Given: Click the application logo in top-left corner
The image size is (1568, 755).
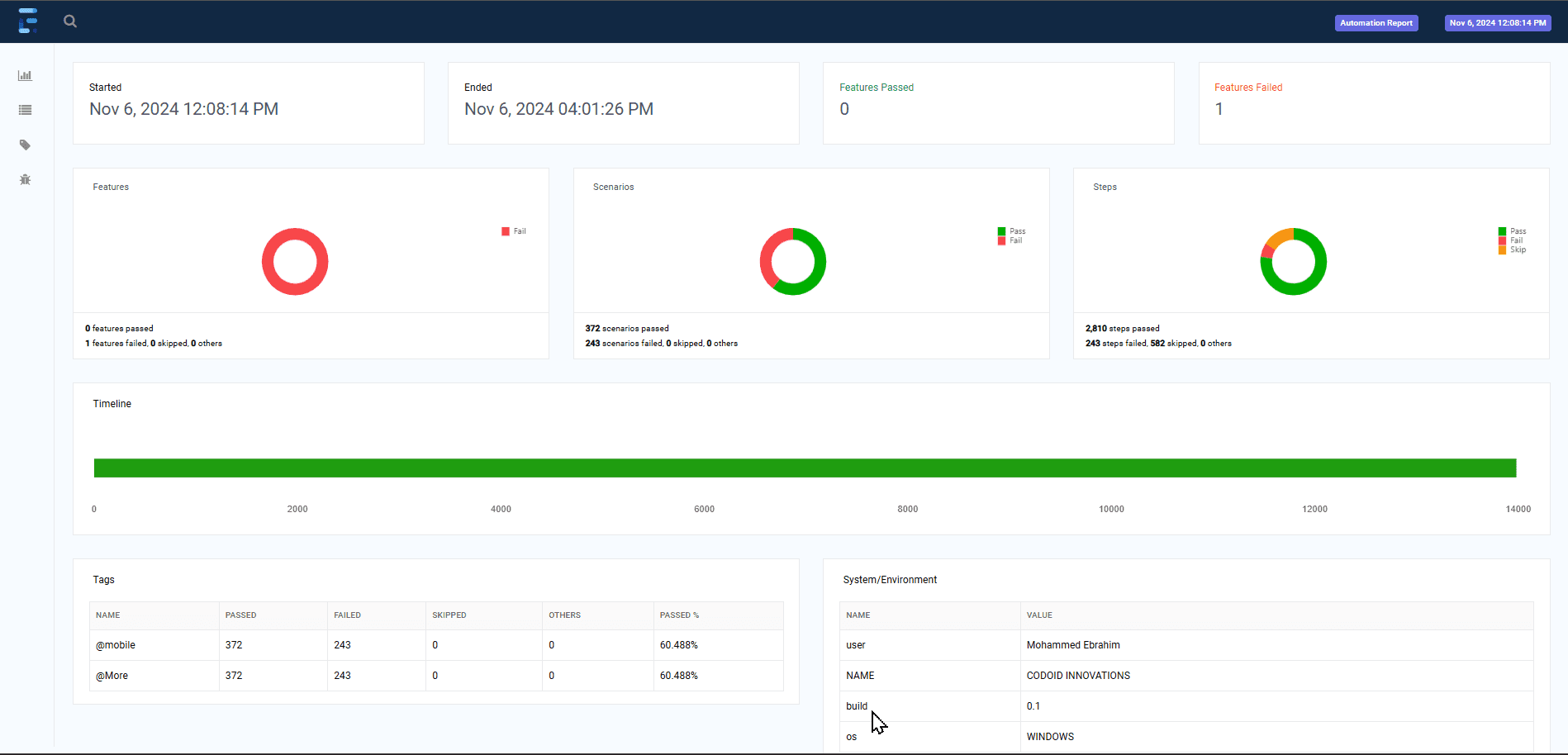Looking at the screenshot, I should click(28, 21).
